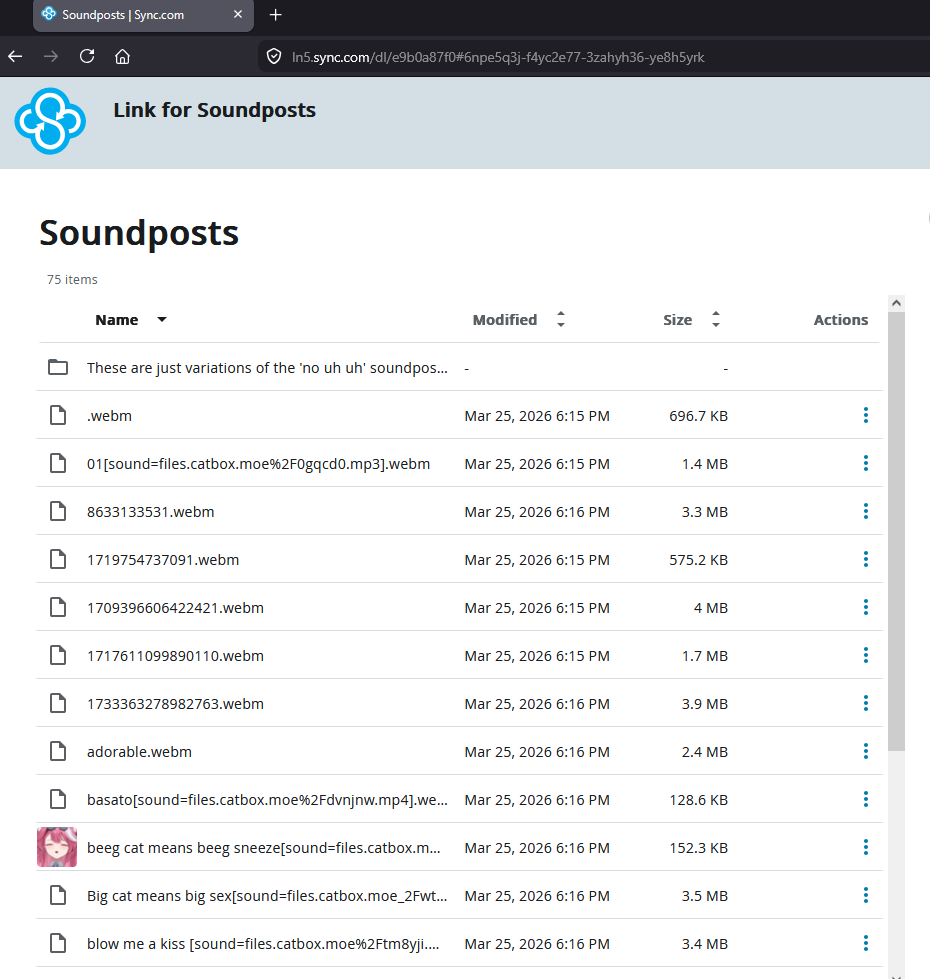This screenshot has height=979, width=930.
Task: Click file icon next to 1719754737091.webm
Action: coord(58,559)
